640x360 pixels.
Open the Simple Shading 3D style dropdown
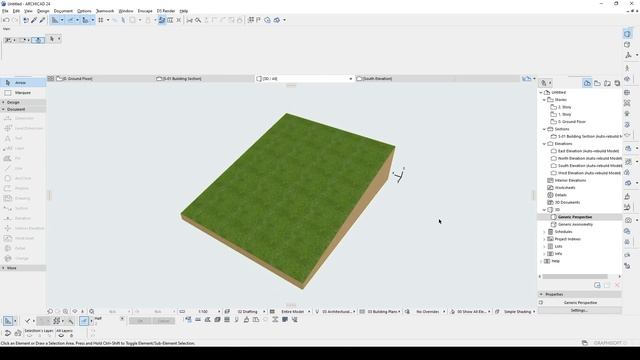[518, 311]
